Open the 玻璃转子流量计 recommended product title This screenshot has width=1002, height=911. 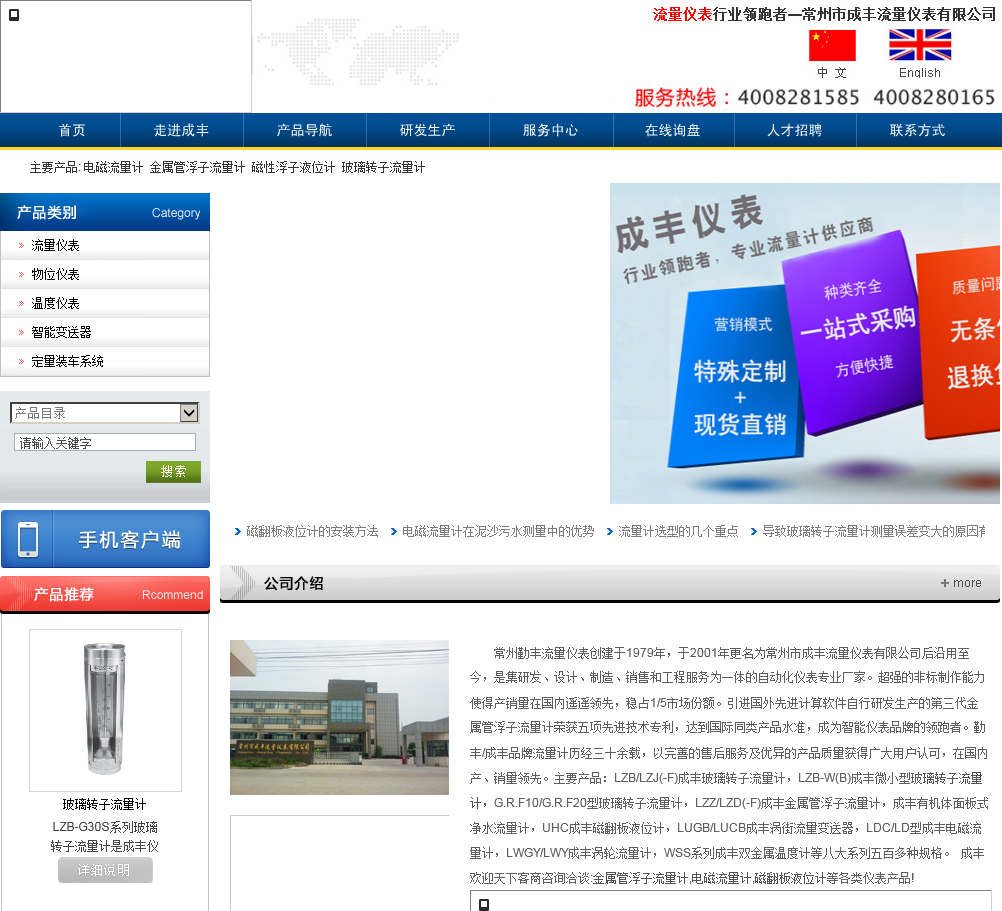click(104, 804)
